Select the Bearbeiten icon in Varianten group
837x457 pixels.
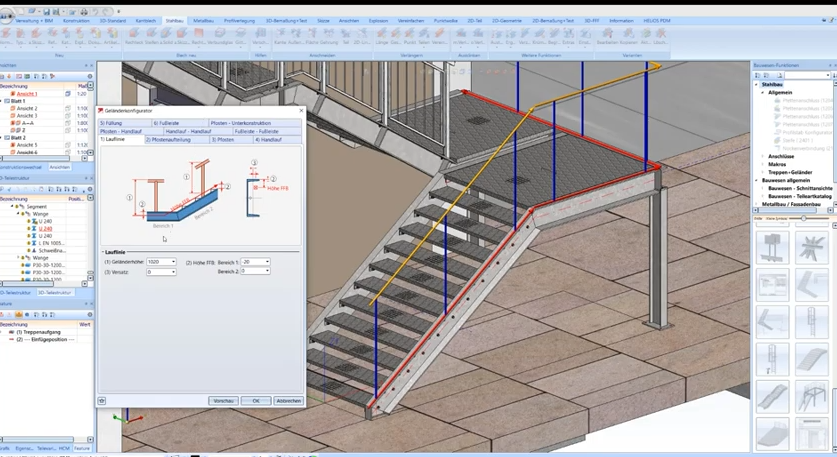pyautogui.click(x=607, y=34)
